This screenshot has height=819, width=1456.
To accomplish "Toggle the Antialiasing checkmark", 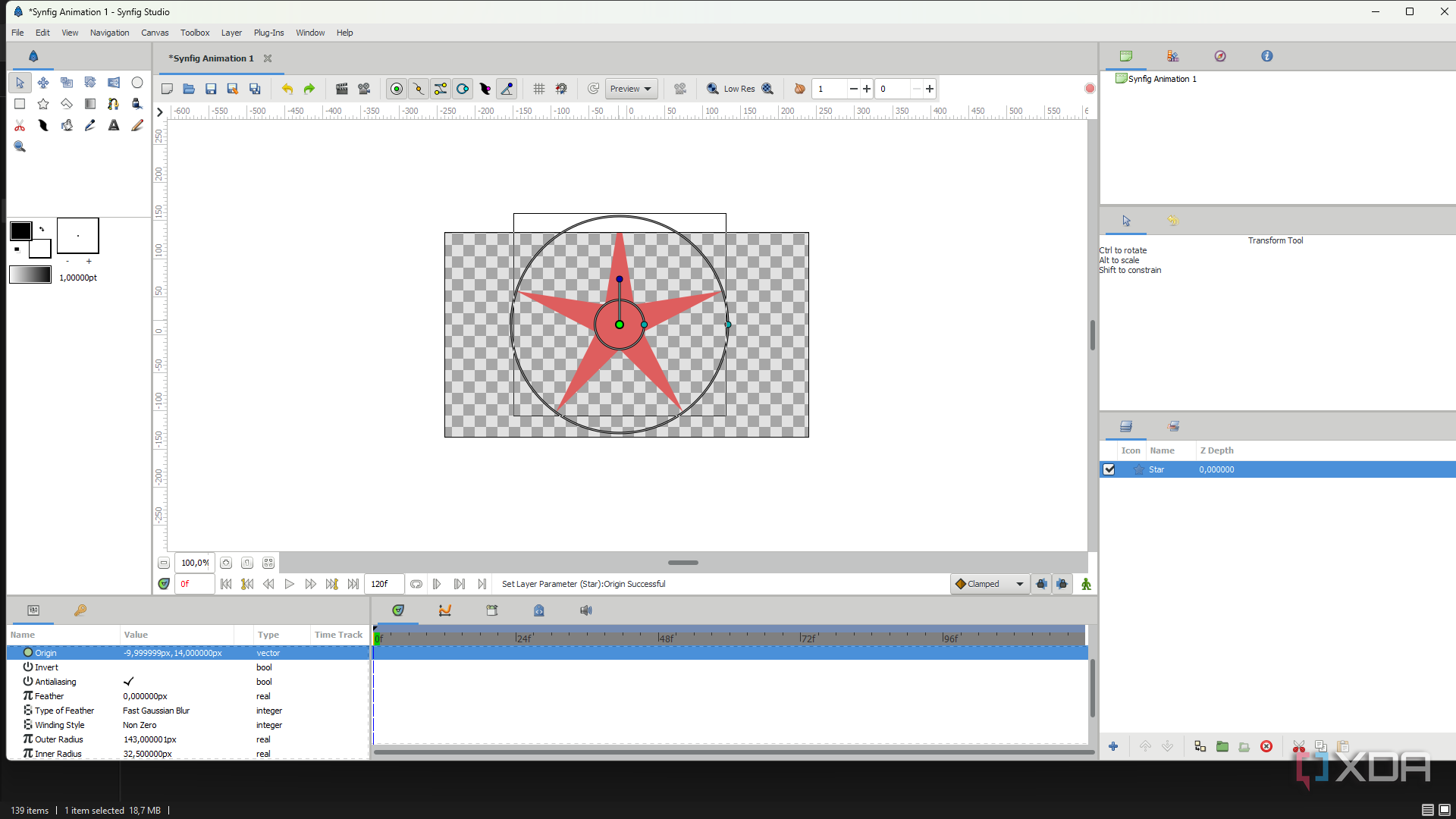I will tap(128, 682).
